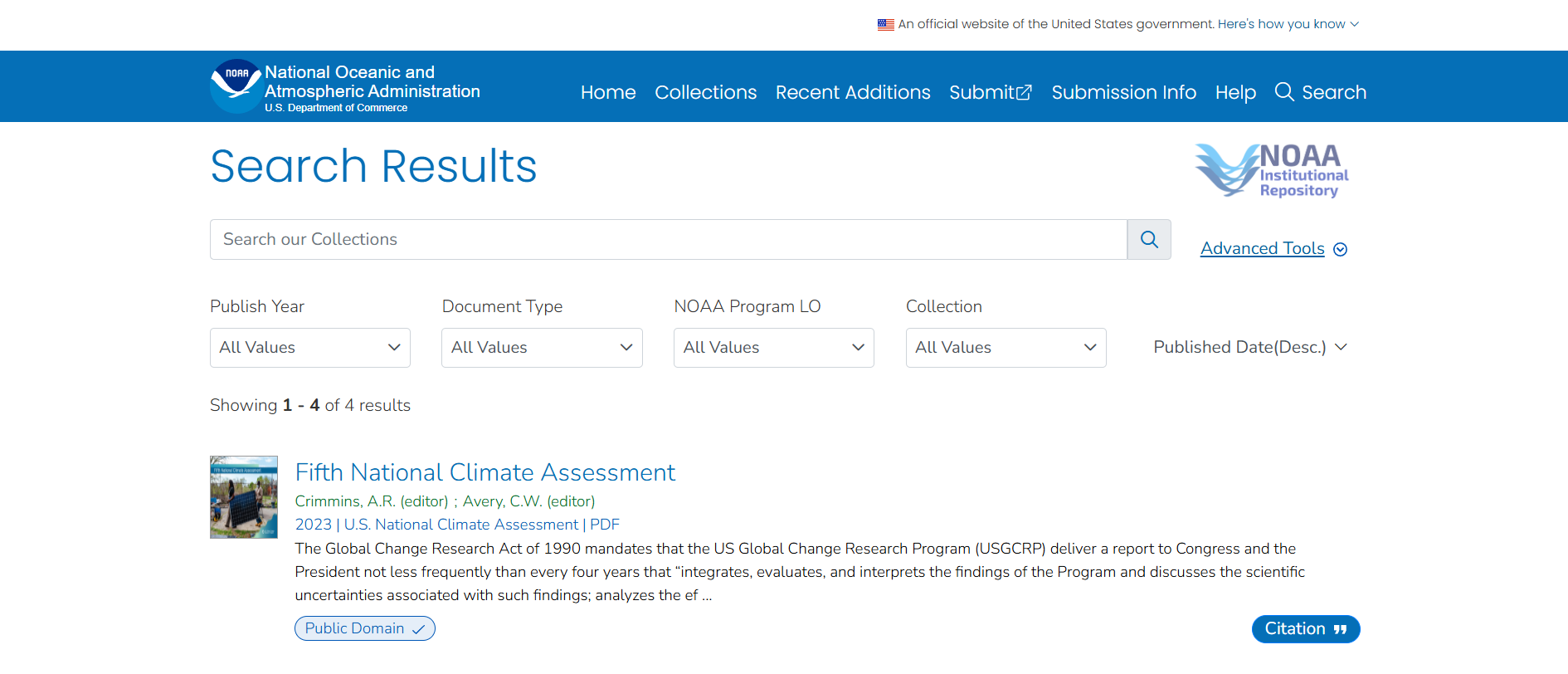Open Recent Additions in the navigation
1568x674 pixels.
coord(853,92)
